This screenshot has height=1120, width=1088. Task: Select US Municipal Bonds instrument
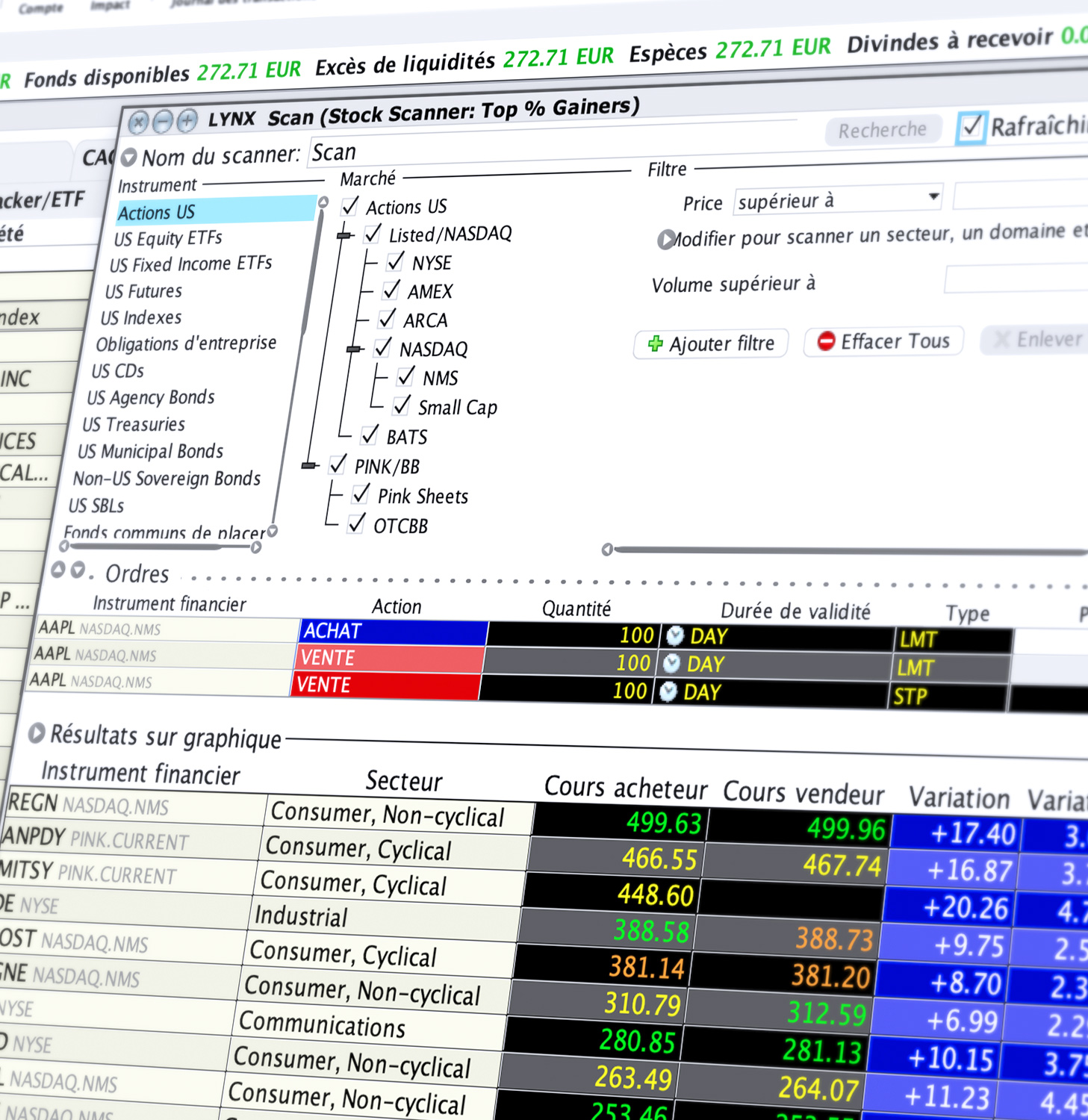click(x=151, y=451)
